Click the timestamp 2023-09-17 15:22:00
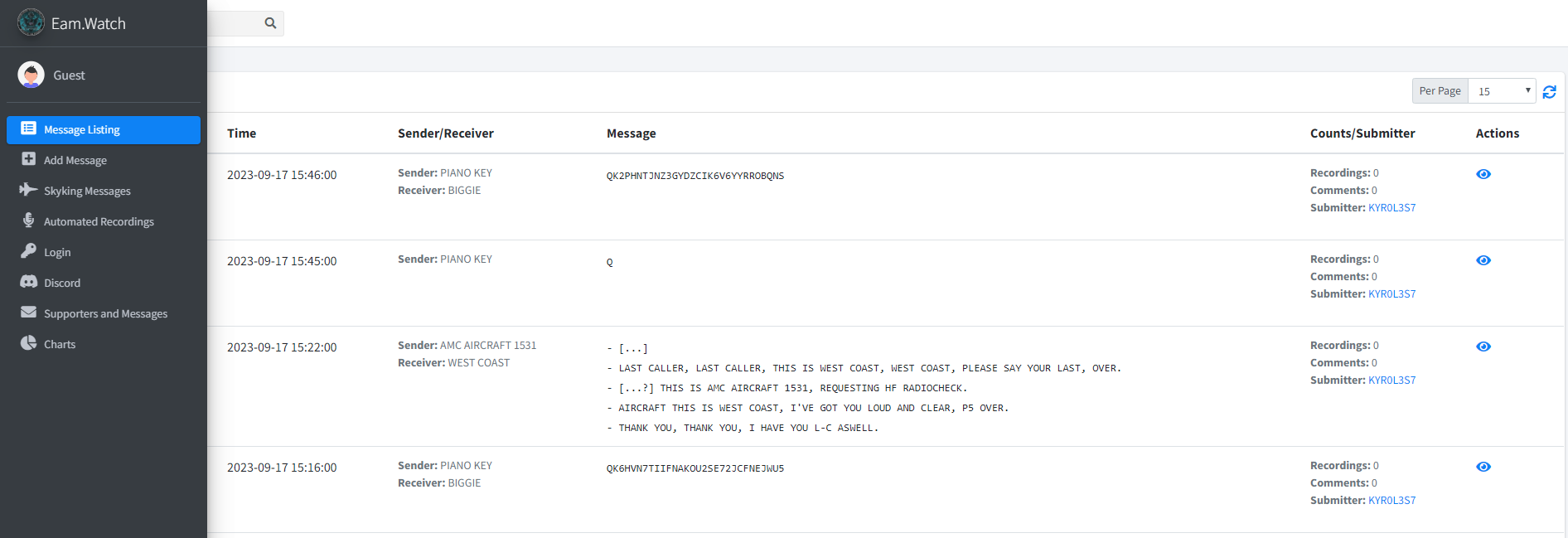The width and height of the screenshot is (1568, 538). pos(282,347)
